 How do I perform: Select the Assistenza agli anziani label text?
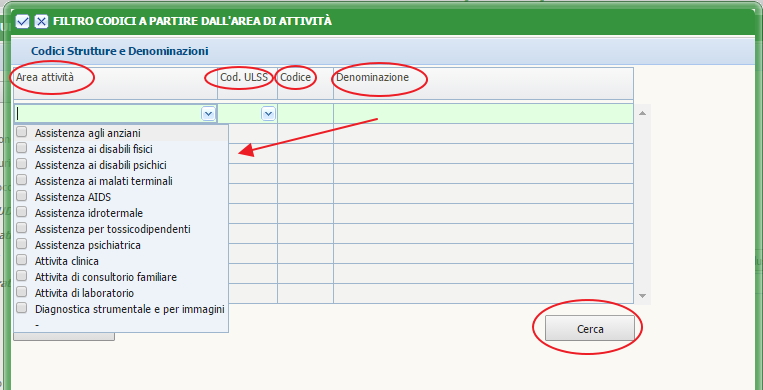[x=88, y=132]
